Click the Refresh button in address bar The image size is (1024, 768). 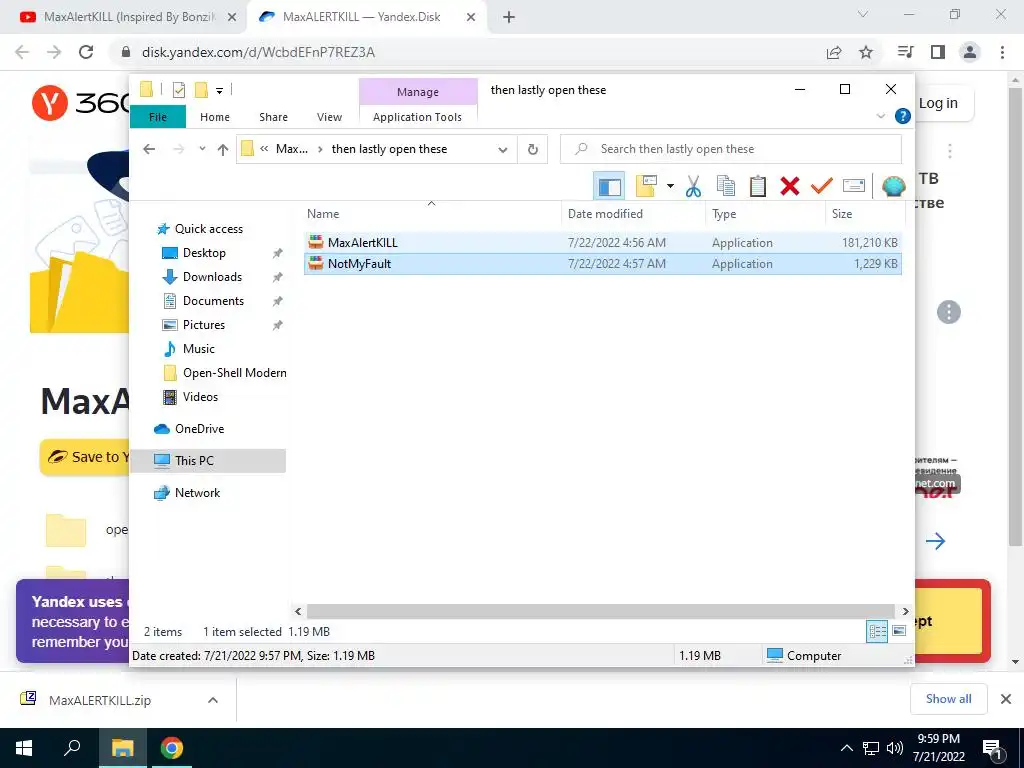tap(533, 149)
